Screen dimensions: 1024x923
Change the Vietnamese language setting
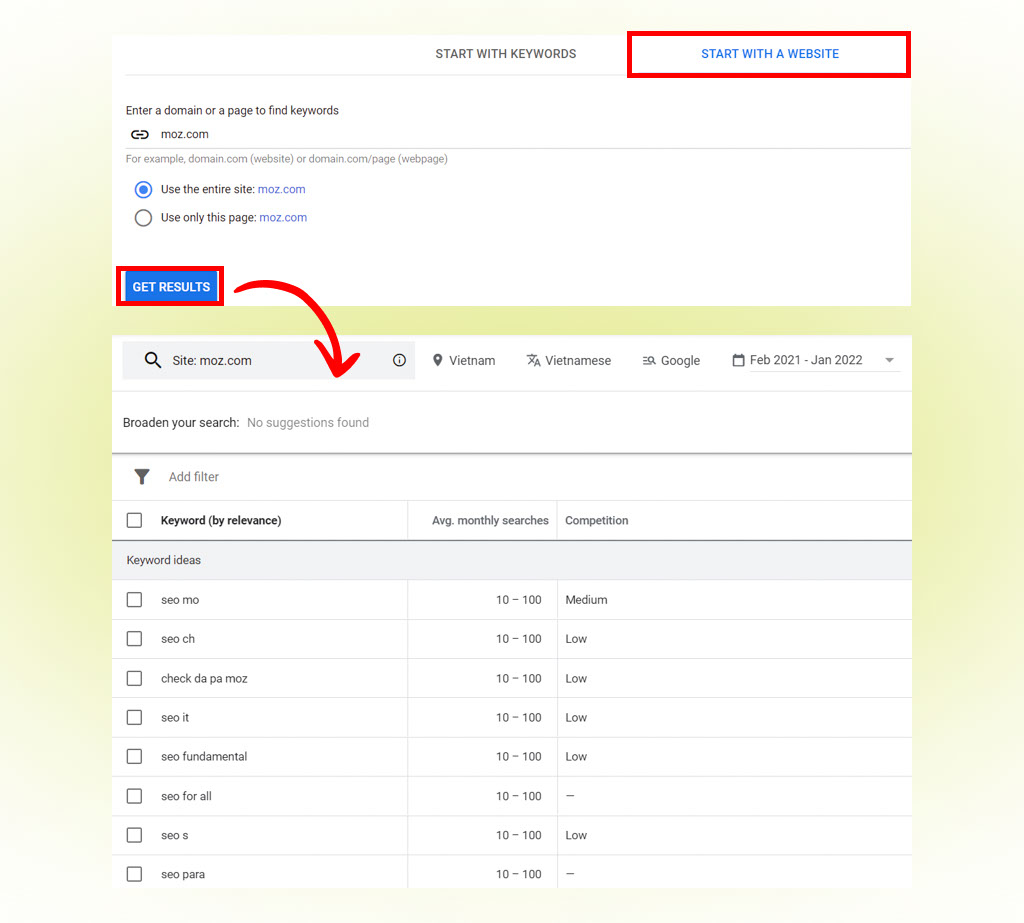[569, 361]
